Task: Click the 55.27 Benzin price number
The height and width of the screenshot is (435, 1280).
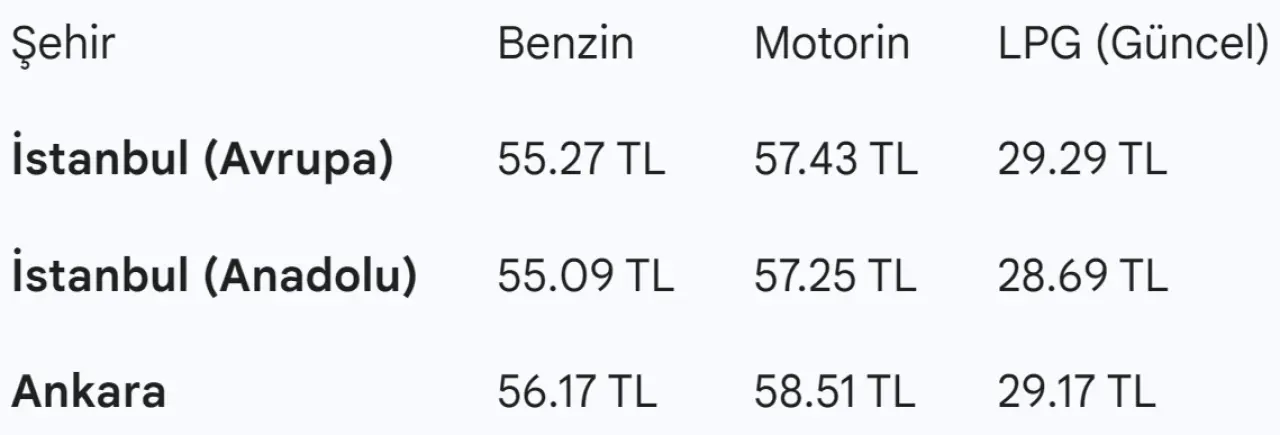Action: (x=550, y=161)
